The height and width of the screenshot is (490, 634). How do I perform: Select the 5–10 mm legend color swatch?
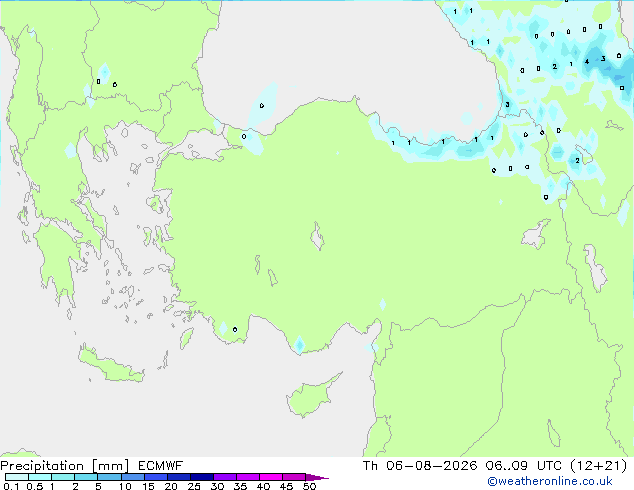(x=109, y=477)
